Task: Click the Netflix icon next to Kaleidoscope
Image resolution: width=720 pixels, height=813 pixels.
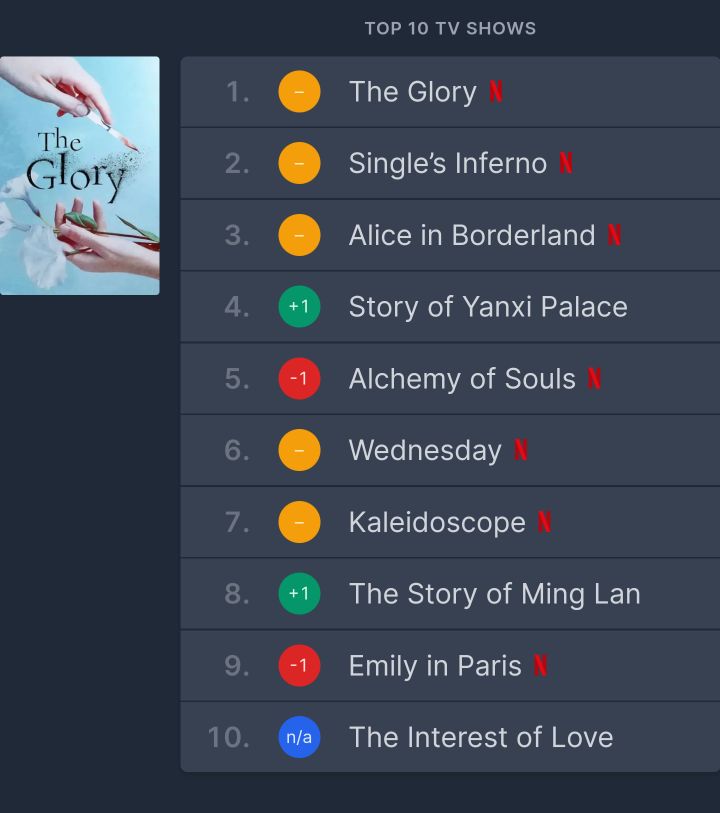Action: click(x=544, y=522)
